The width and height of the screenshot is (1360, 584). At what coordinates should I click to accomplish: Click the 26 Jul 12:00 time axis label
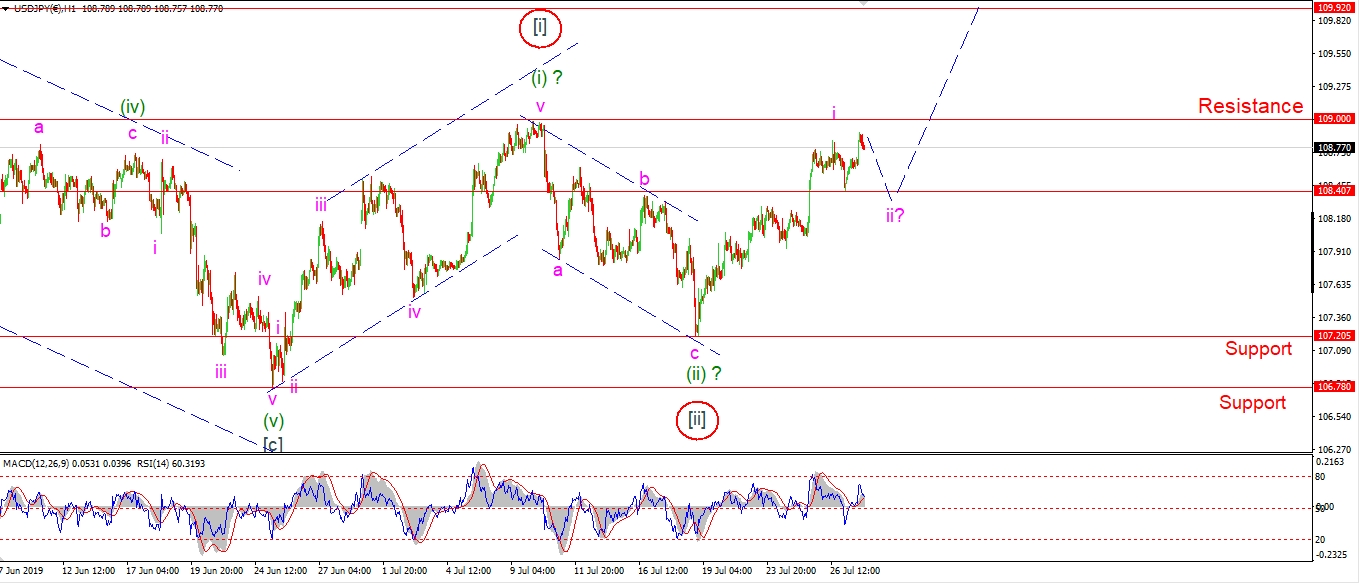click(x=853, y=571)
